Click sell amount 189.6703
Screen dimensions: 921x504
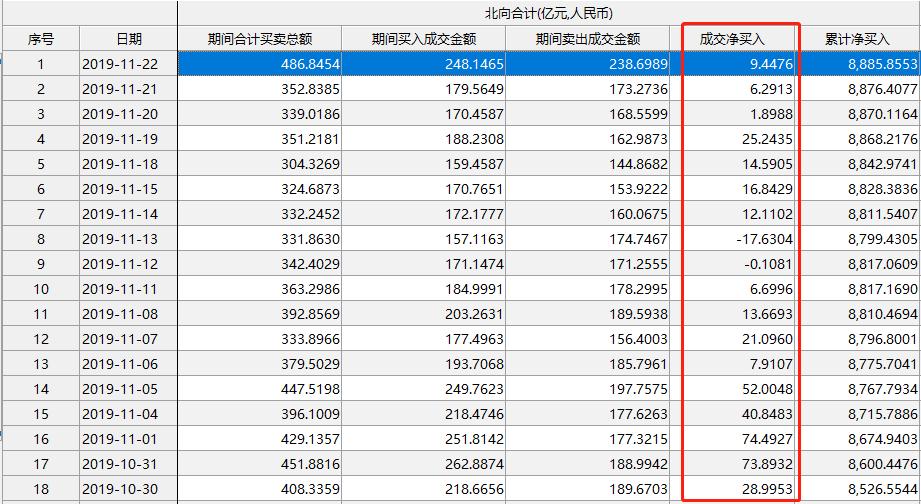tap(587, 488)
